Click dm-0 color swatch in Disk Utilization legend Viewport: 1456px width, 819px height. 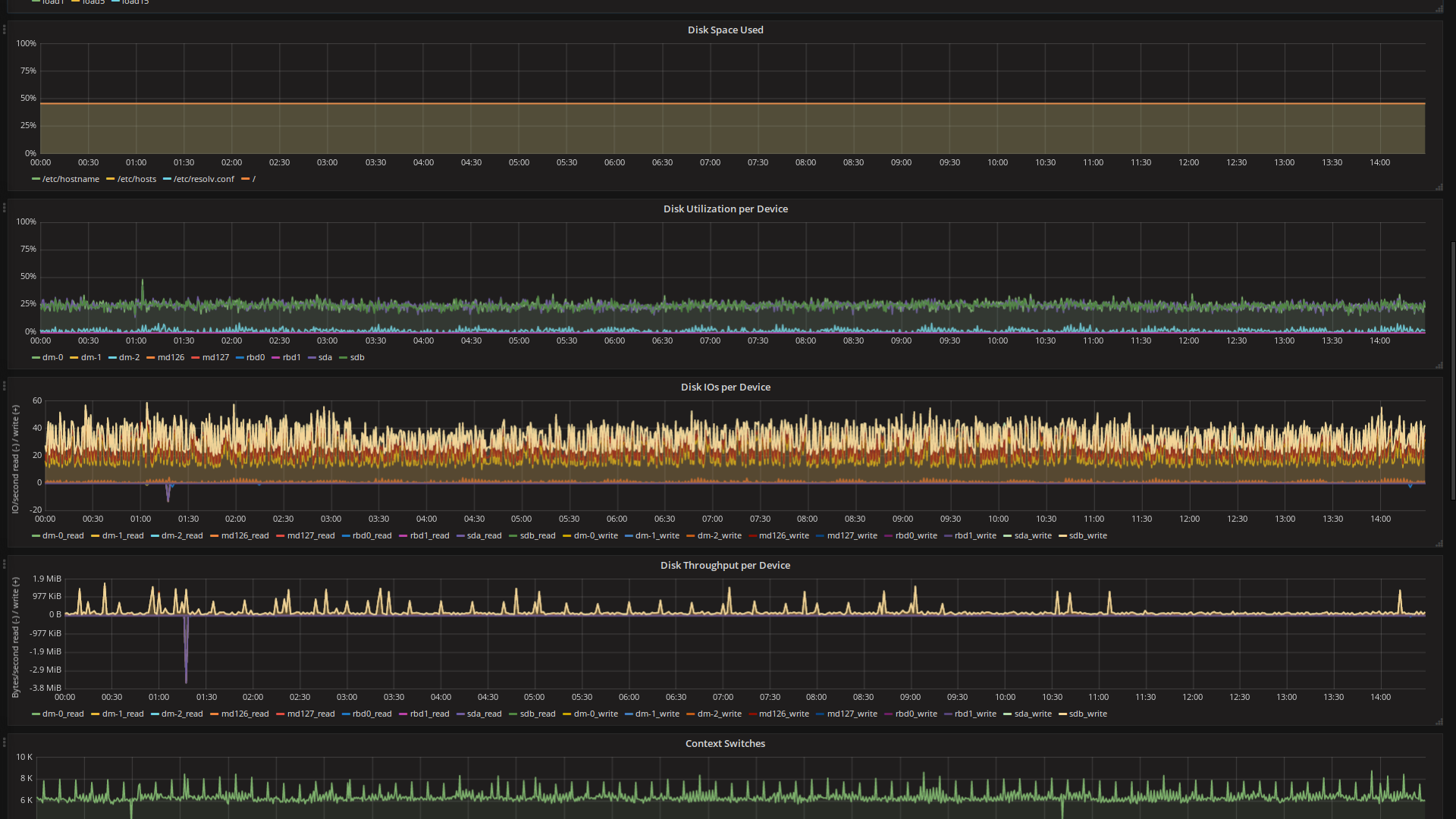pyautogui.click(x=36, y=357)
